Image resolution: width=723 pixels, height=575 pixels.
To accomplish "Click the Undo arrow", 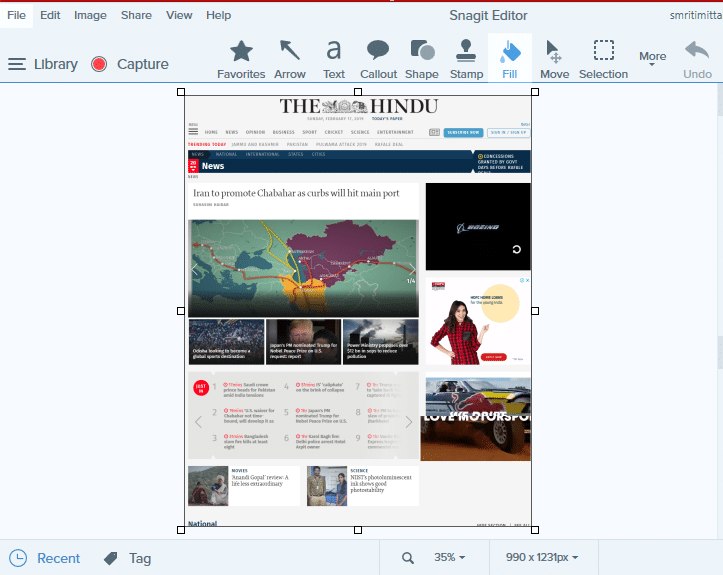I will pos(697,59).
